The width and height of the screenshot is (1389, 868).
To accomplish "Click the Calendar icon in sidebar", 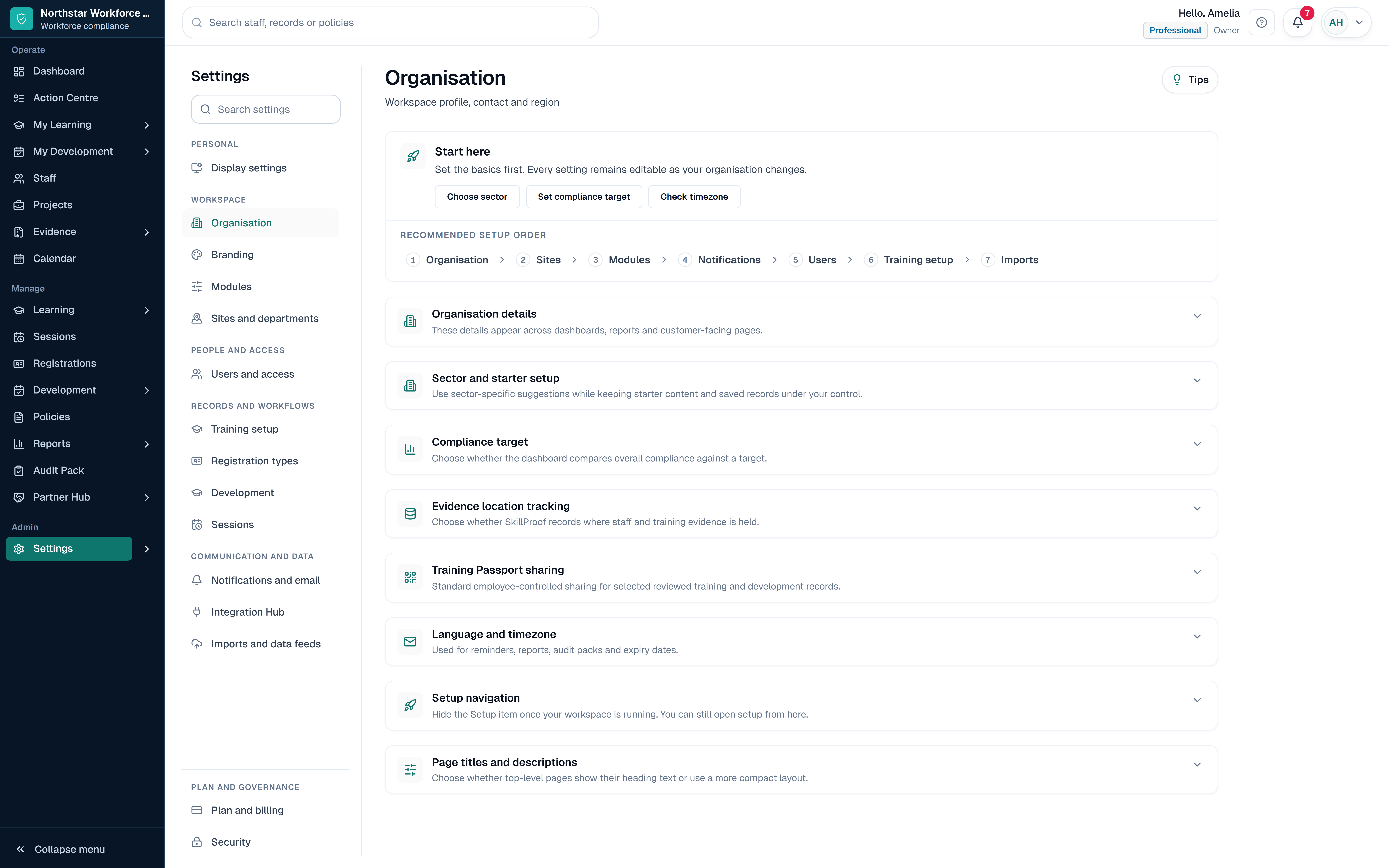I will 19,259.
